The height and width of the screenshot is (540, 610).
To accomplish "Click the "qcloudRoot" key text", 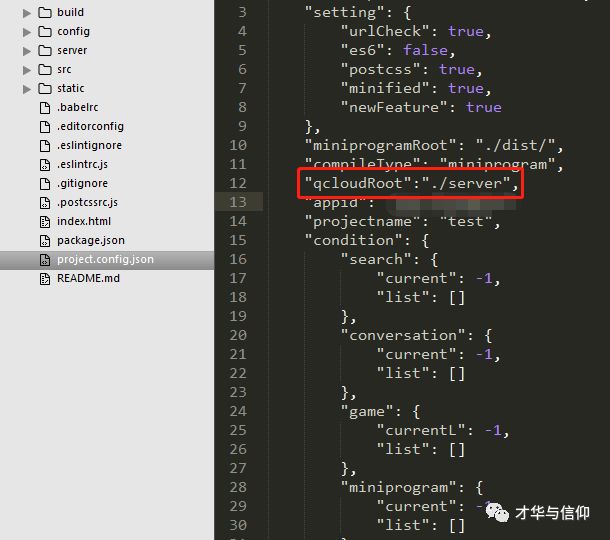I will tap(358, 183).
